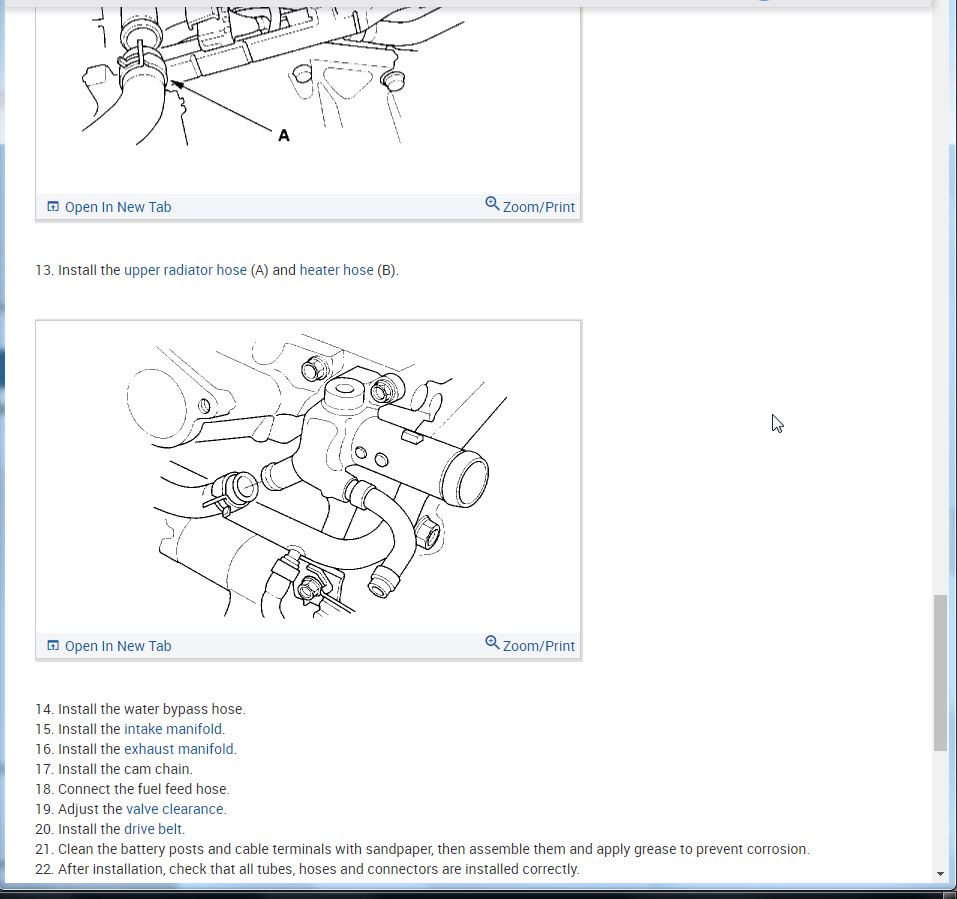Open the upper radiator hose link

click(x=186, y=270)
